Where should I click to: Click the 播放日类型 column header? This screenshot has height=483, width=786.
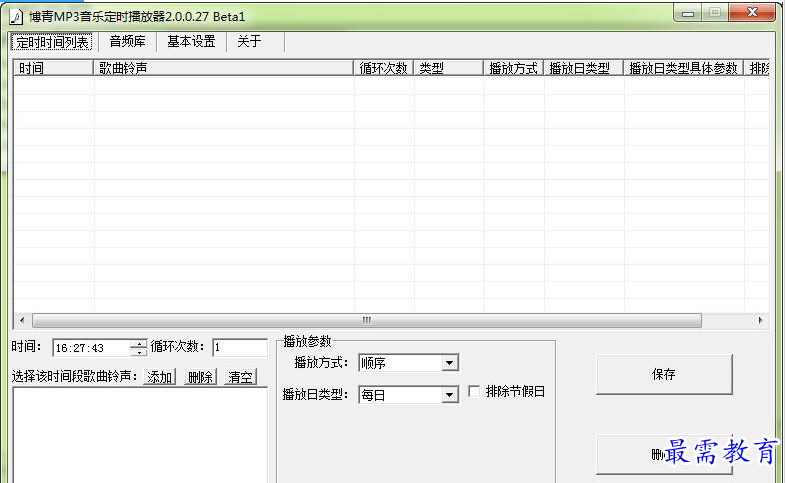[x=584, y=68]
